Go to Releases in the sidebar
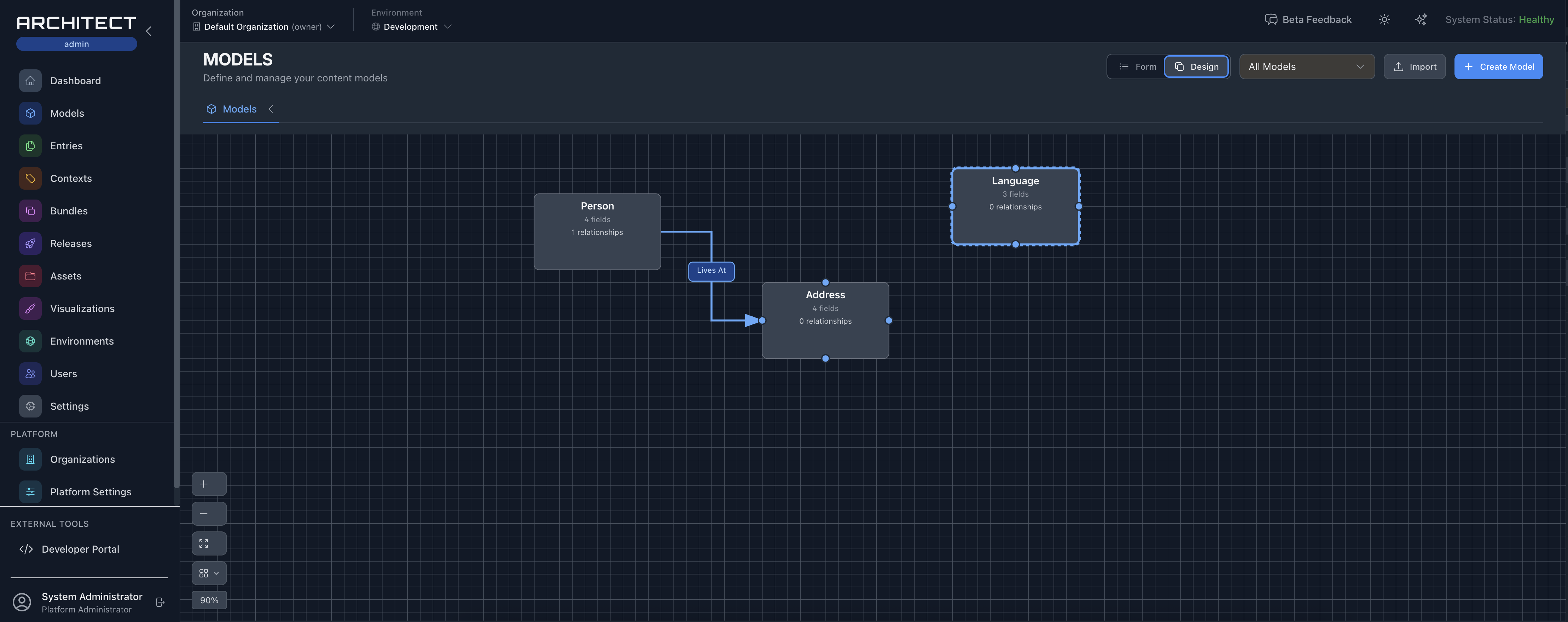The image size is (1568, 622). click(71, 244)
